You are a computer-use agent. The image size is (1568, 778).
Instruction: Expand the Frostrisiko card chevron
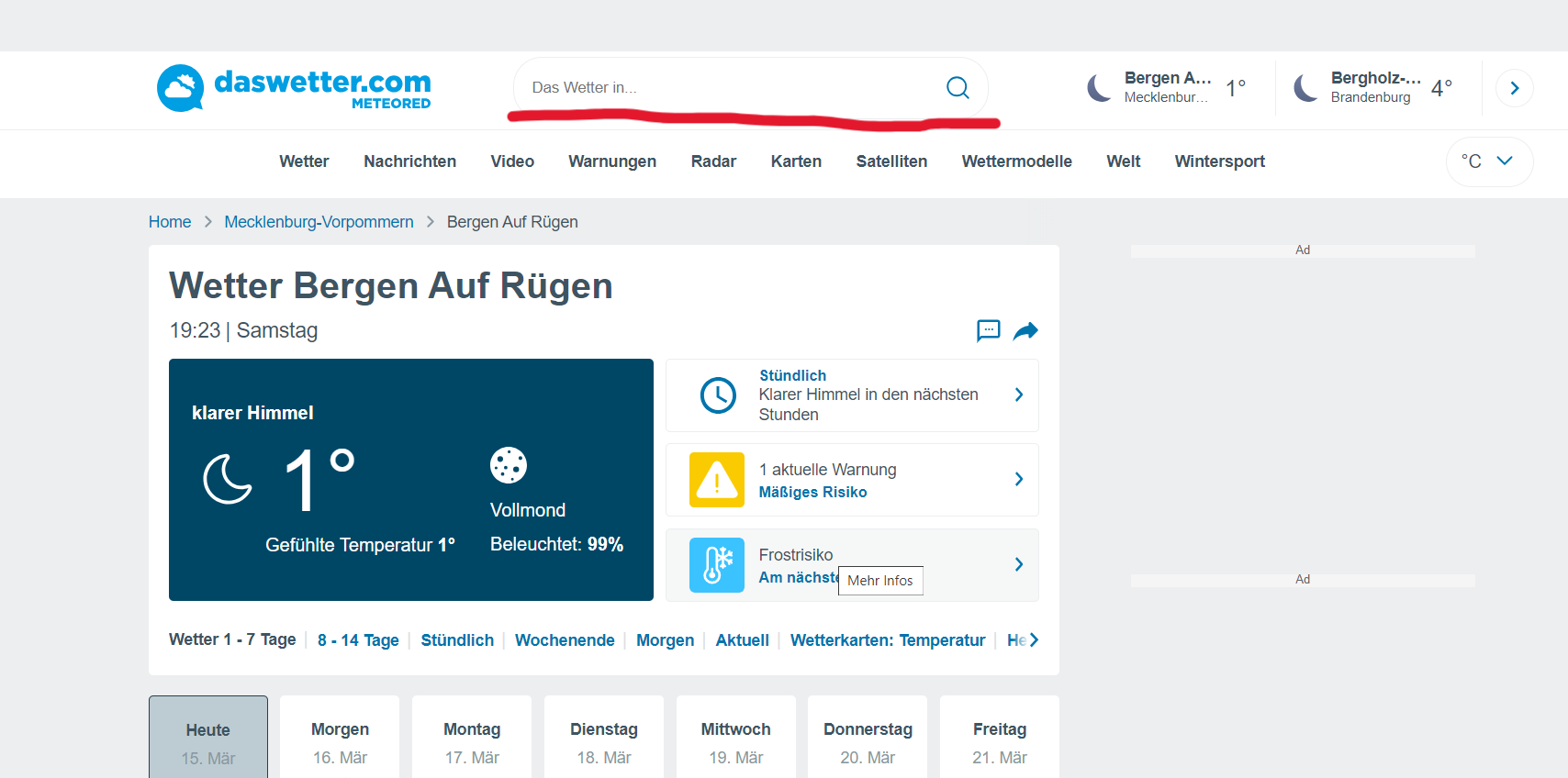1019,564
